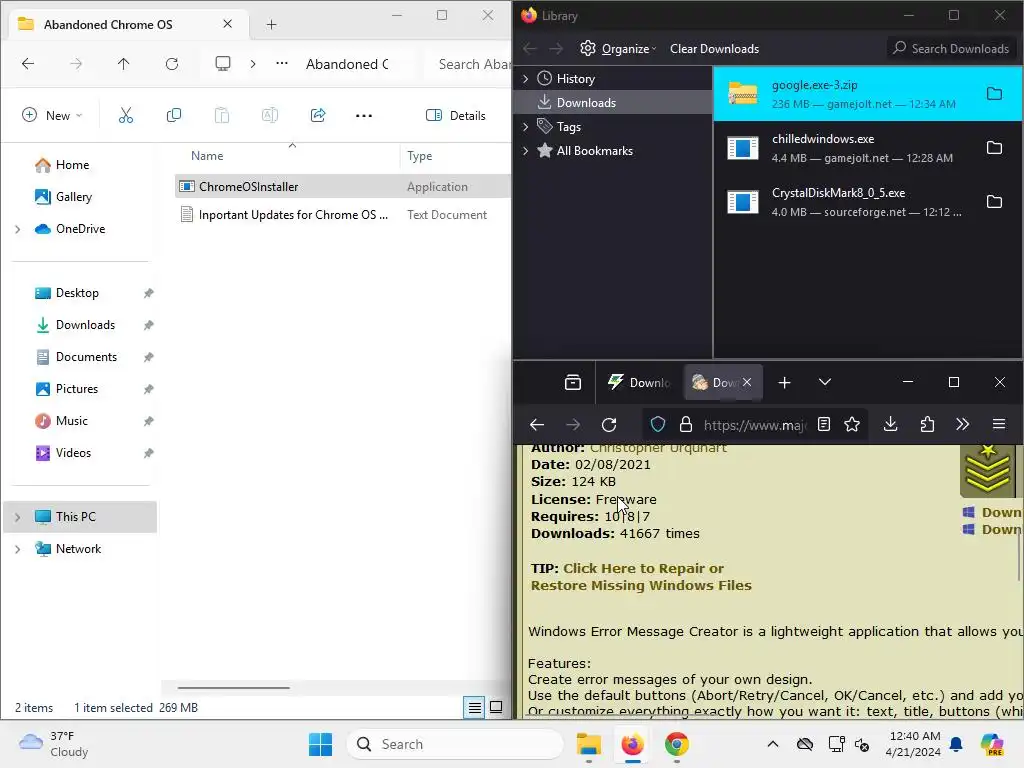Open containing folder for chilledwindows.exe

pyautogui.click(x=994, y=148)
